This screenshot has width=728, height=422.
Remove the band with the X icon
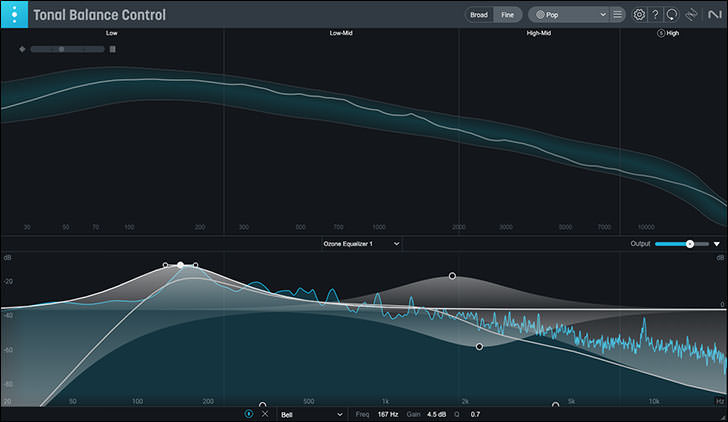pyautogui.click(x=265, y=414)
